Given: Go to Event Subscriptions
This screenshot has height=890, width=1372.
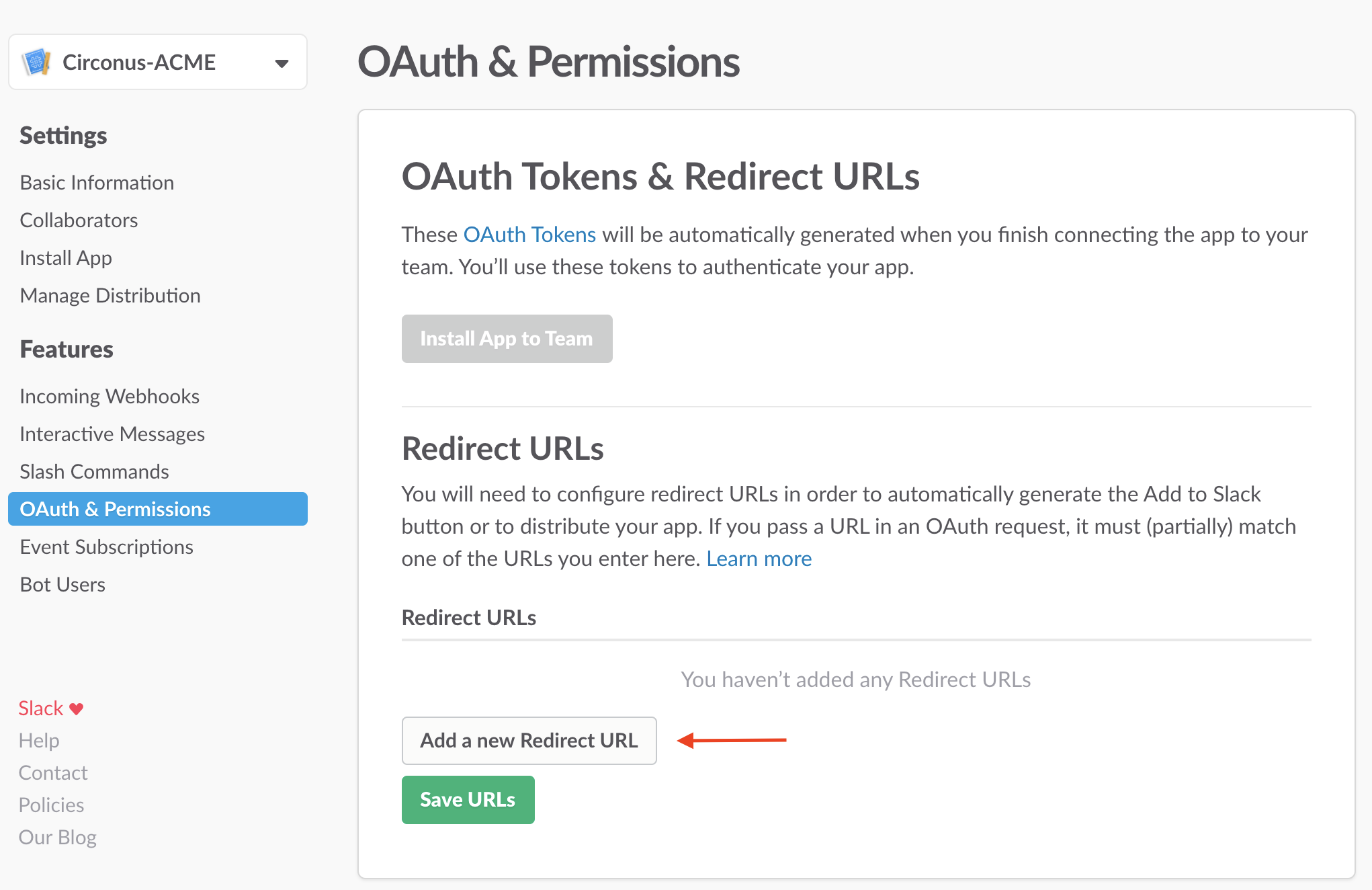Looking at the screenshot, I should [x=106, y=547].
